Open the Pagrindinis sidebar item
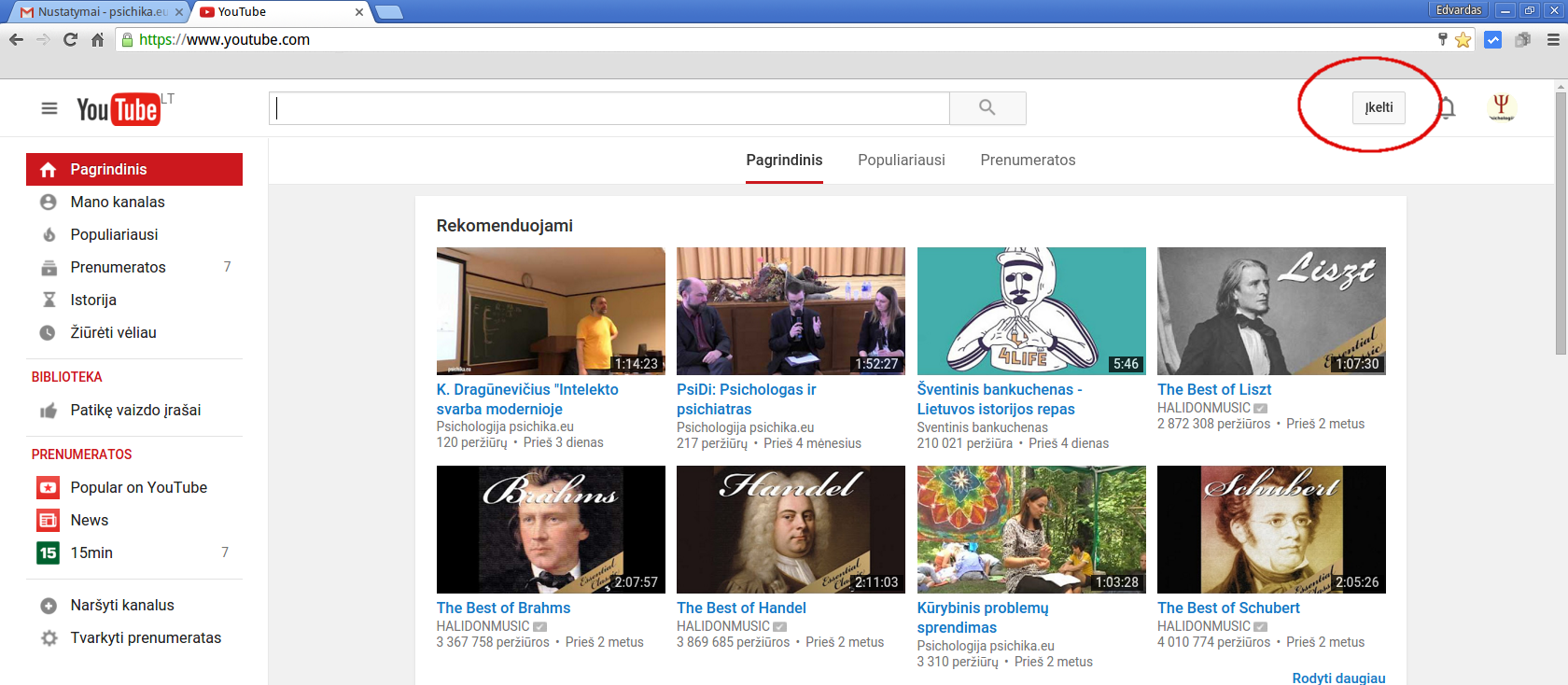This screenshot has width=1568, height=685. [x=134, y=169]
